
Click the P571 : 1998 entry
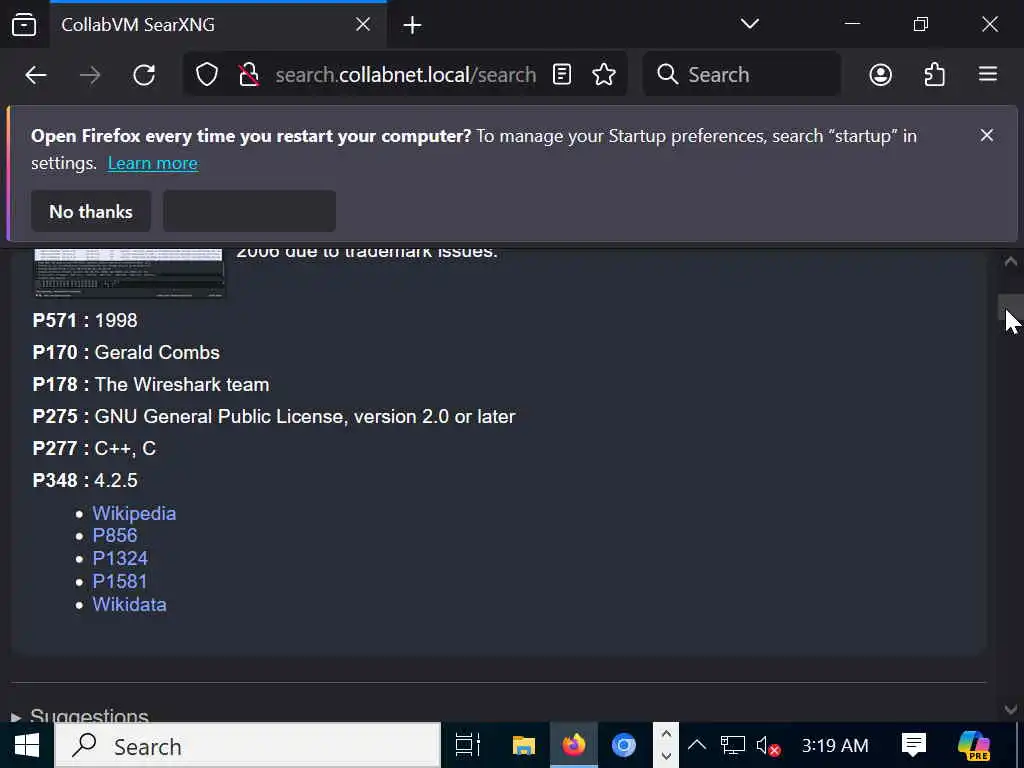(x=85, y=320)
